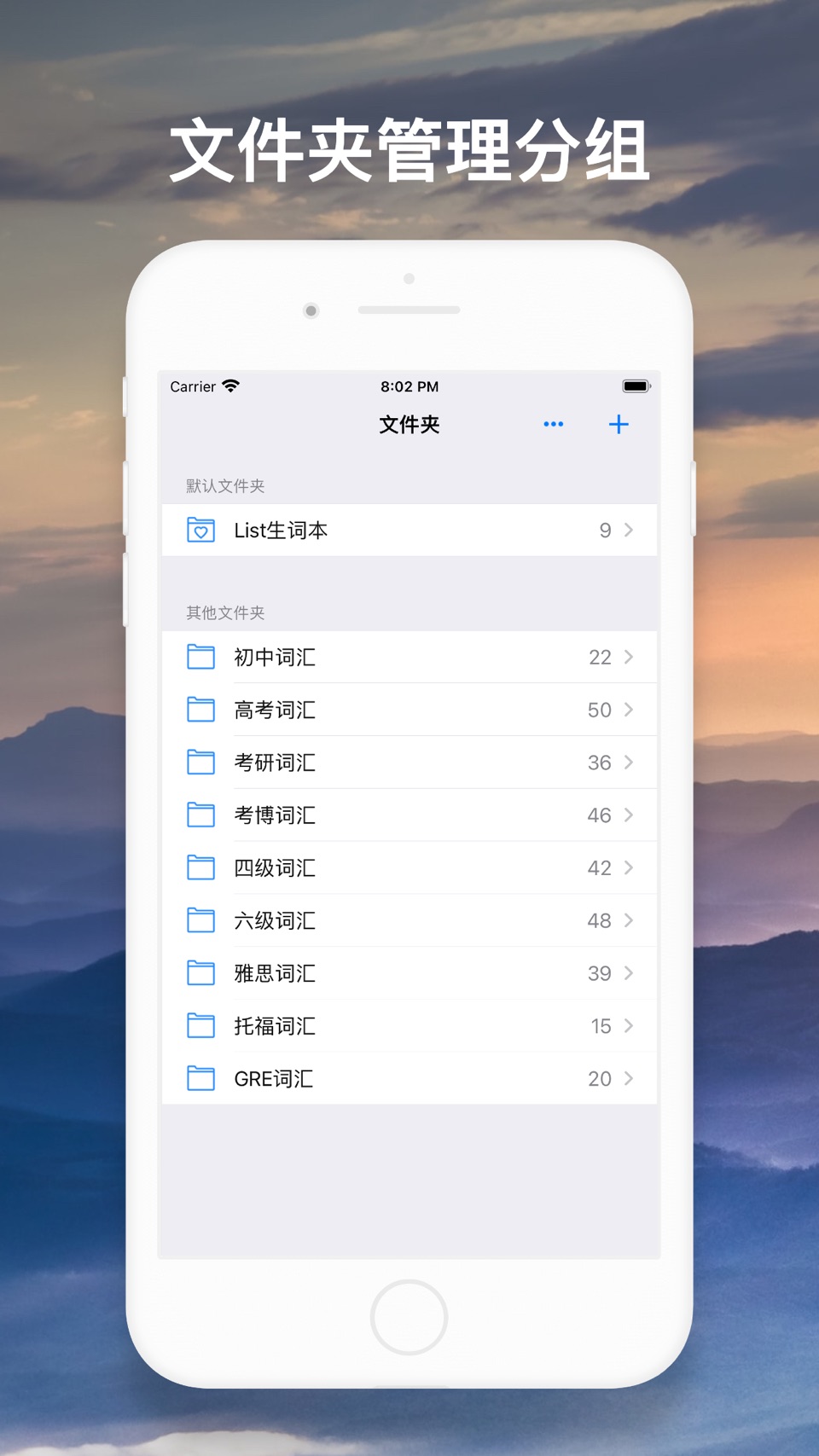Click the 其他文件夹 section header
Viewport: 819px width, 1456px height.
pyautogui.click(x=225, y=613)
